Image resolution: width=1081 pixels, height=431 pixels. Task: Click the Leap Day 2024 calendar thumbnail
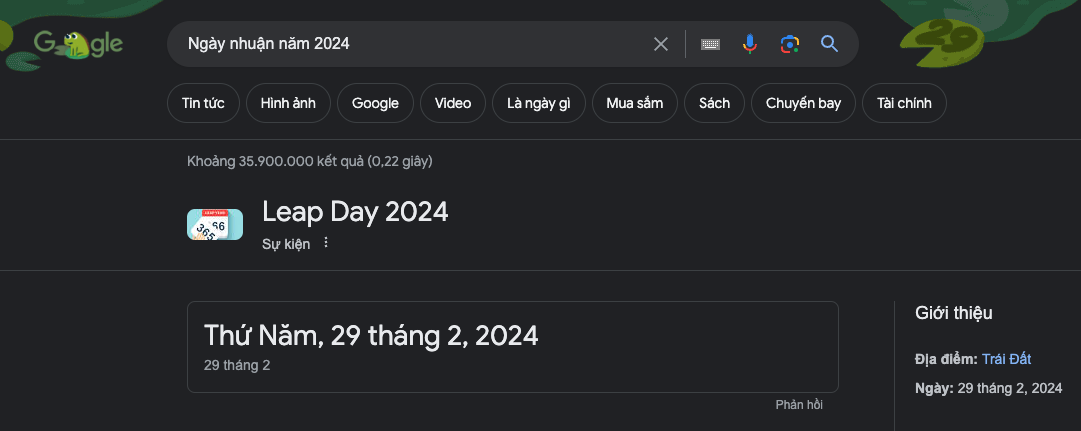click(x=215, y=225)
